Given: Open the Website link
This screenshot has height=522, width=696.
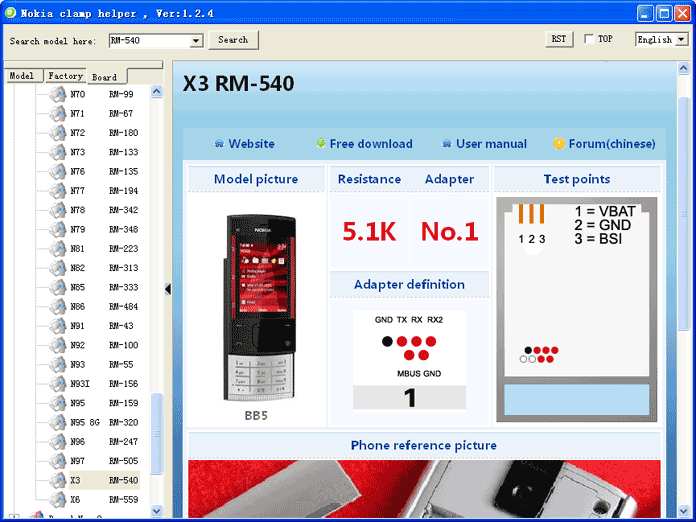Looking at the screenshot, I should click(251, 144).
